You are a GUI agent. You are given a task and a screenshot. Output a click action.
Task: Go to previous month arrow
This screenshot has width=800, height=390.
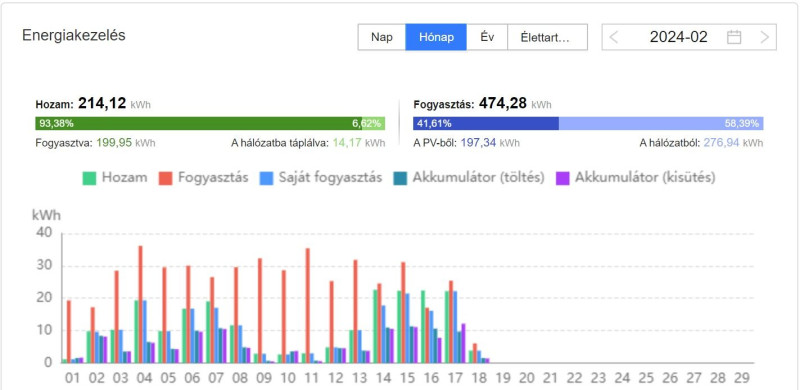[614, 37]
